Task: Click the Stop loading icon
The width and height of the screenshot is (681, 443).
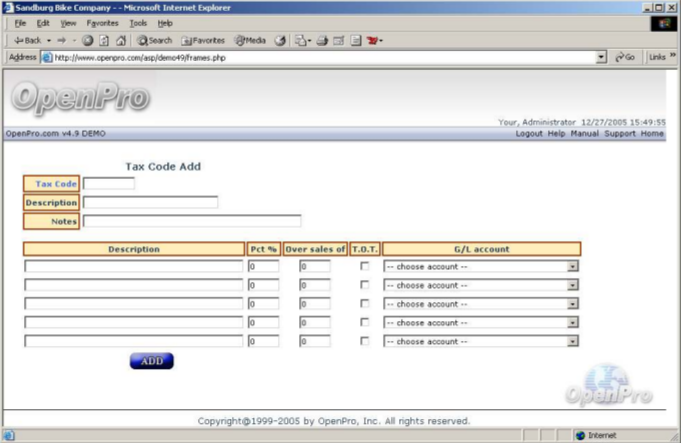Action: coord(88,41)
